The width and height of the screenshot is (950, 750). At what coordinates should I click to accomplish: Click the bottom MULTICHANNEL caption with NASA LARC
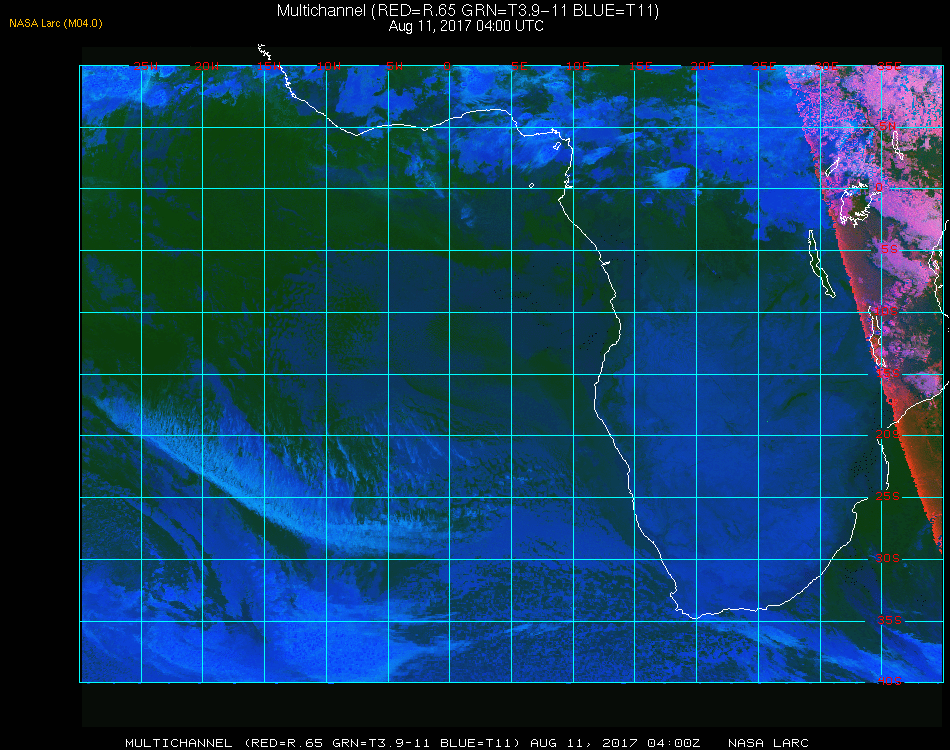467,743
